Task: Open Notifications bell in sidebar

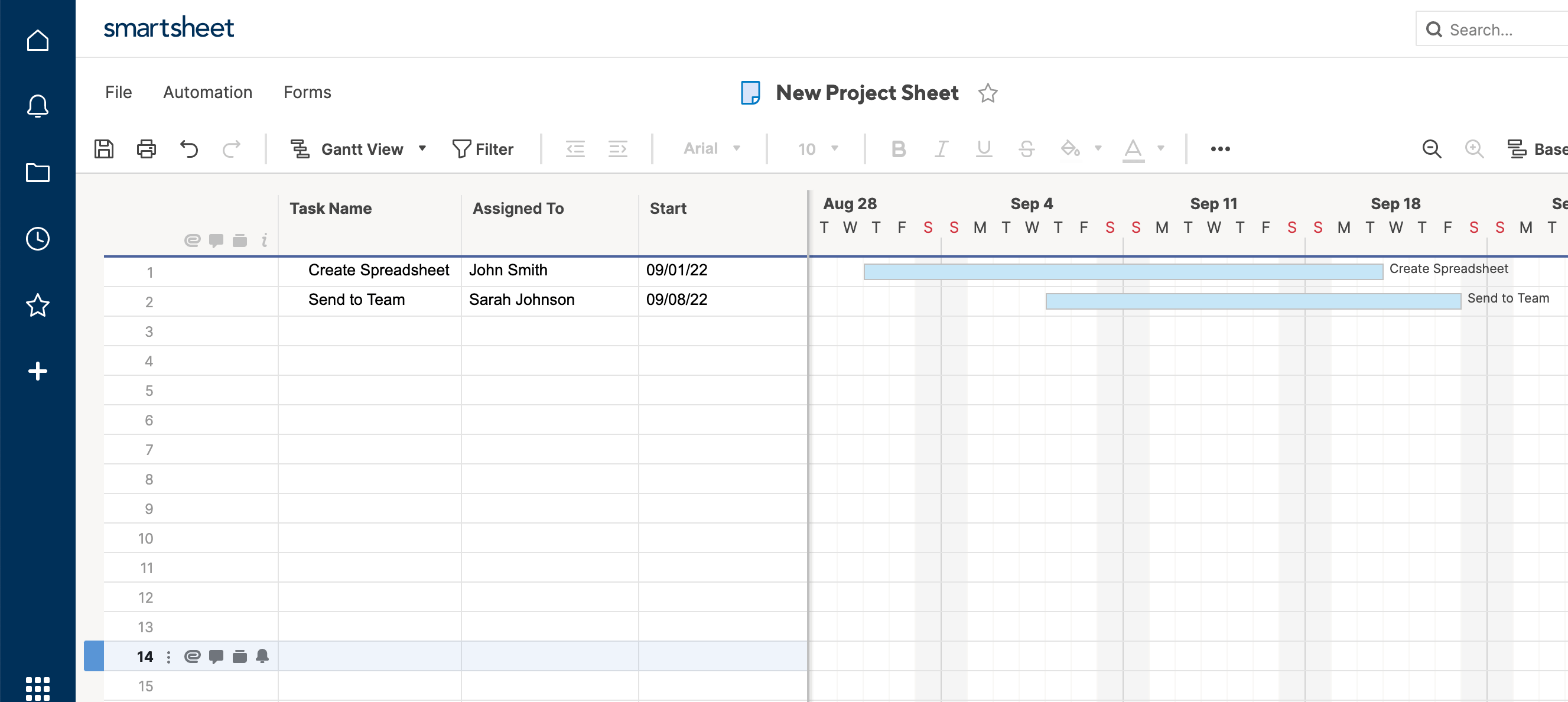Action: 38,106
